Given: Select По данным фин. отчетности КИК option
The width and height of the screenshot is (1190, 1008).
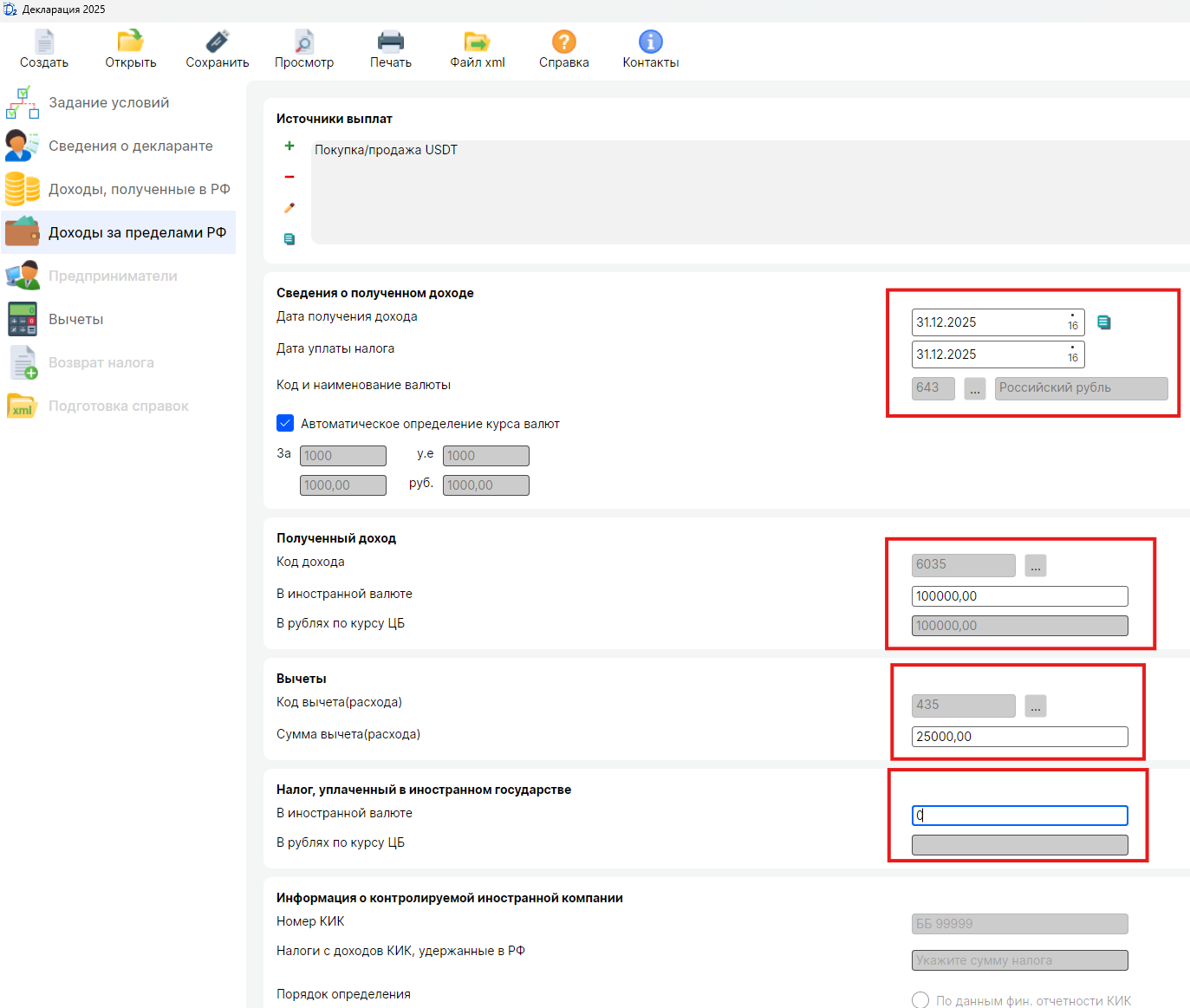Looking at the screenshot, I should pos(920,1000).
